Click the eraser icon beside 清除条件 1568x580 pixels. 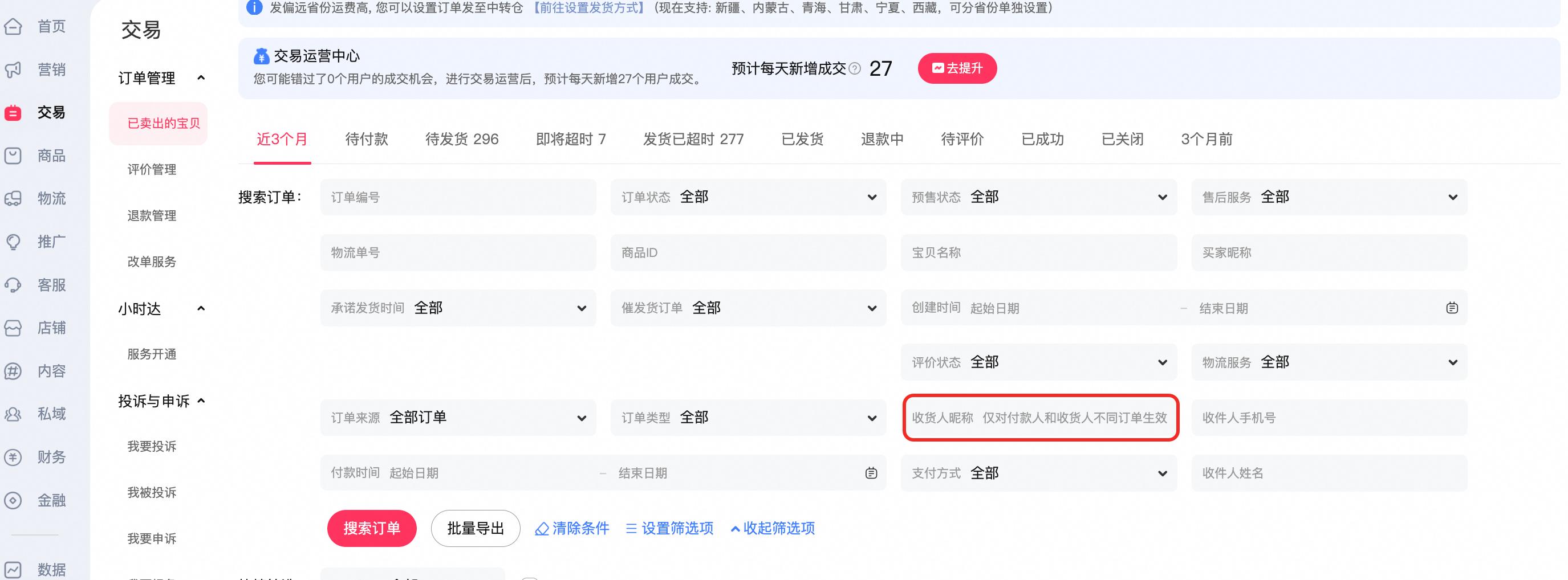542,529
